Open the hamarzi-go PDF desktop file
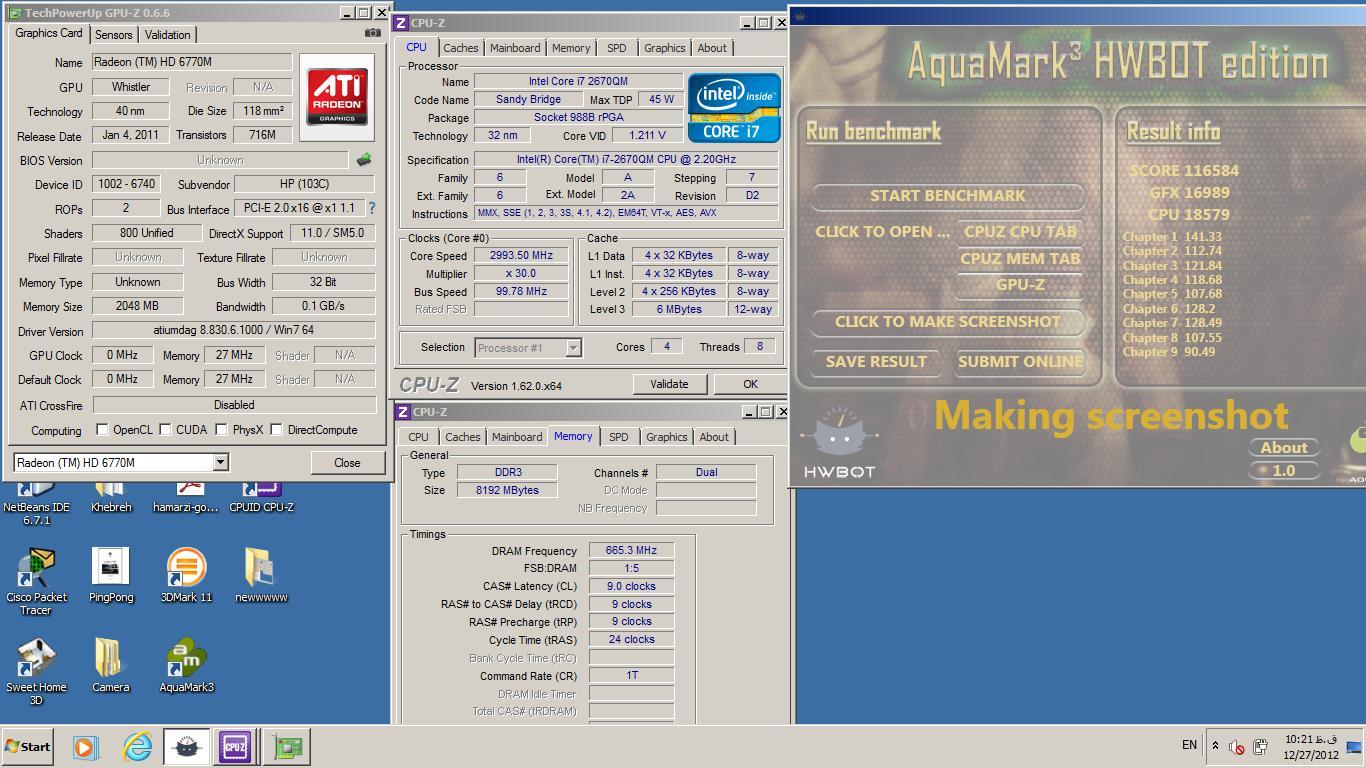This screenshot has height=768, width=1366. [186, 497]
